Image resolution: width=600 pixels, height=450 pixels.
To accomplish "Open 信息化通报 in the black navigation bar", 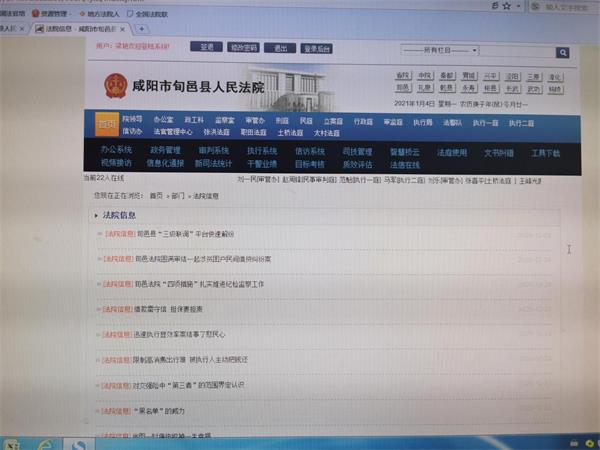I will pos(165,163).
